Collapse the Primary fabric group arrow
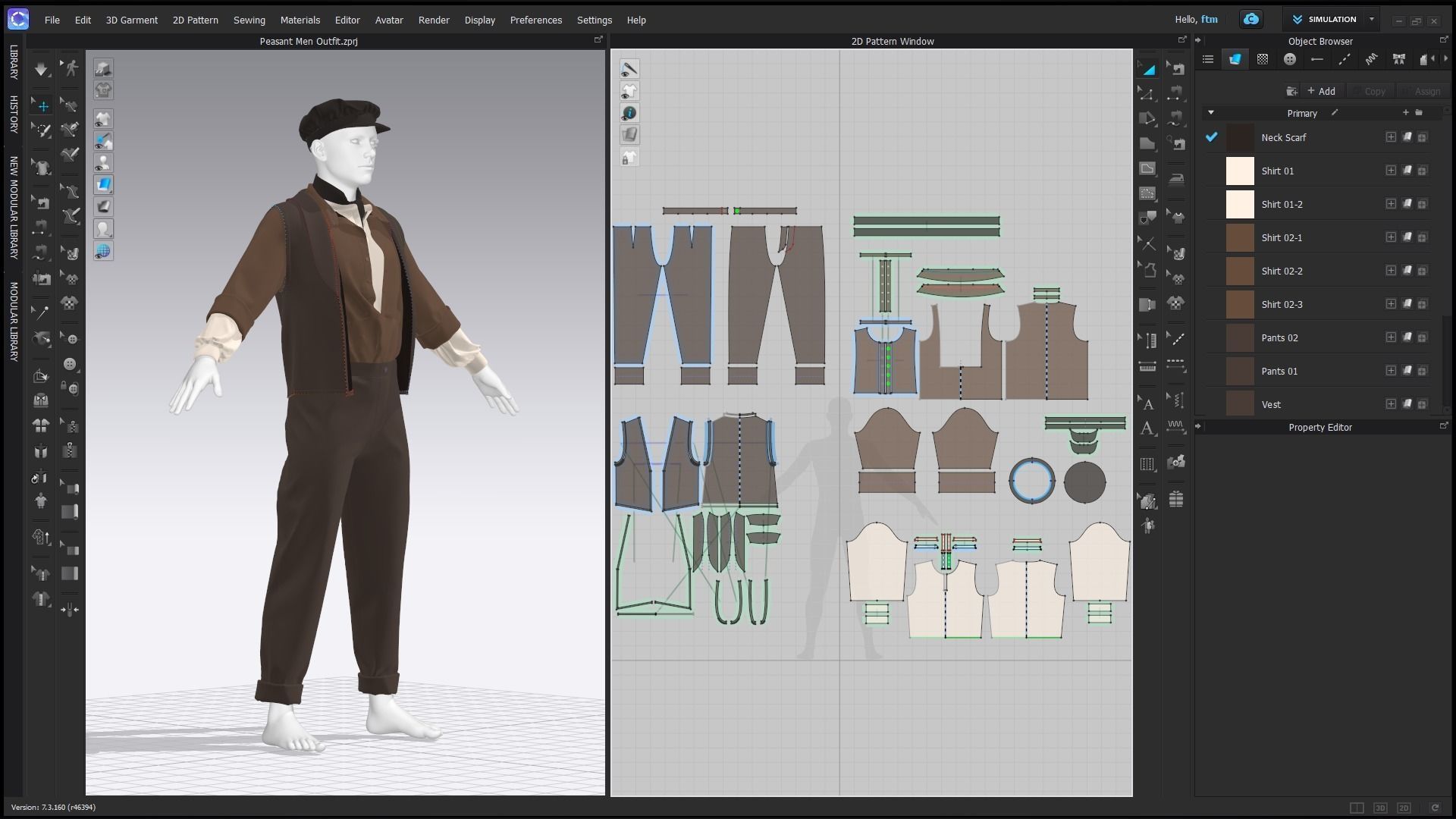Screen dimensions: 1456x819 (x=1210, y=113)
